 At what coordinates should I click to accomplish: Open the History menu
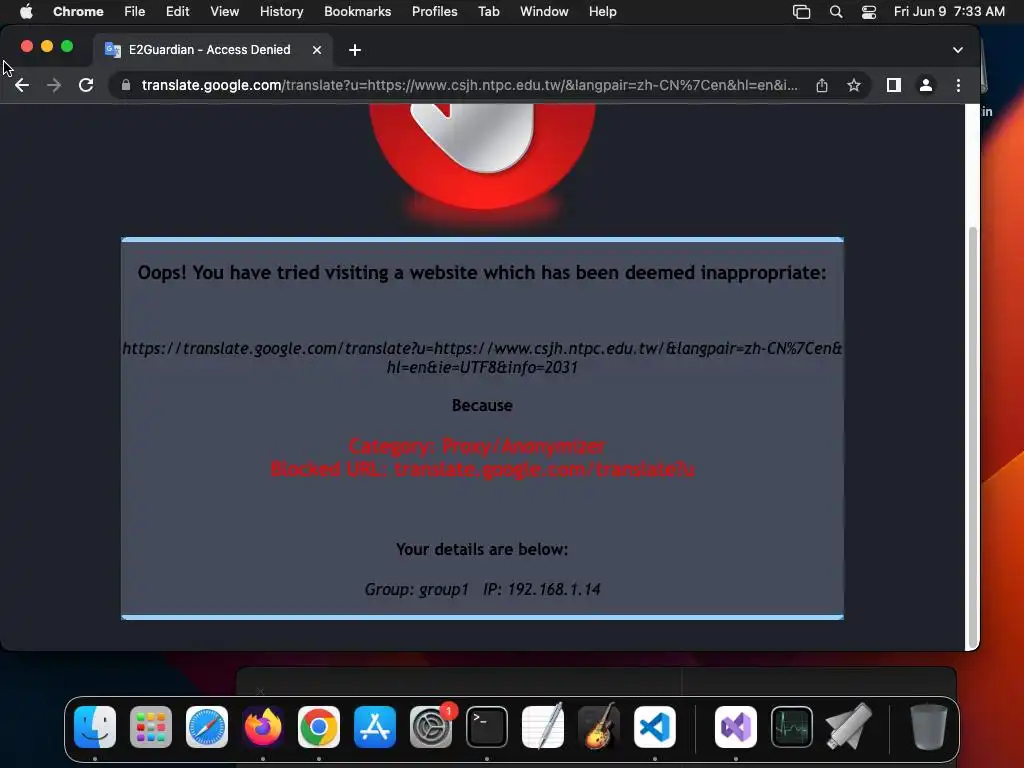281,12
